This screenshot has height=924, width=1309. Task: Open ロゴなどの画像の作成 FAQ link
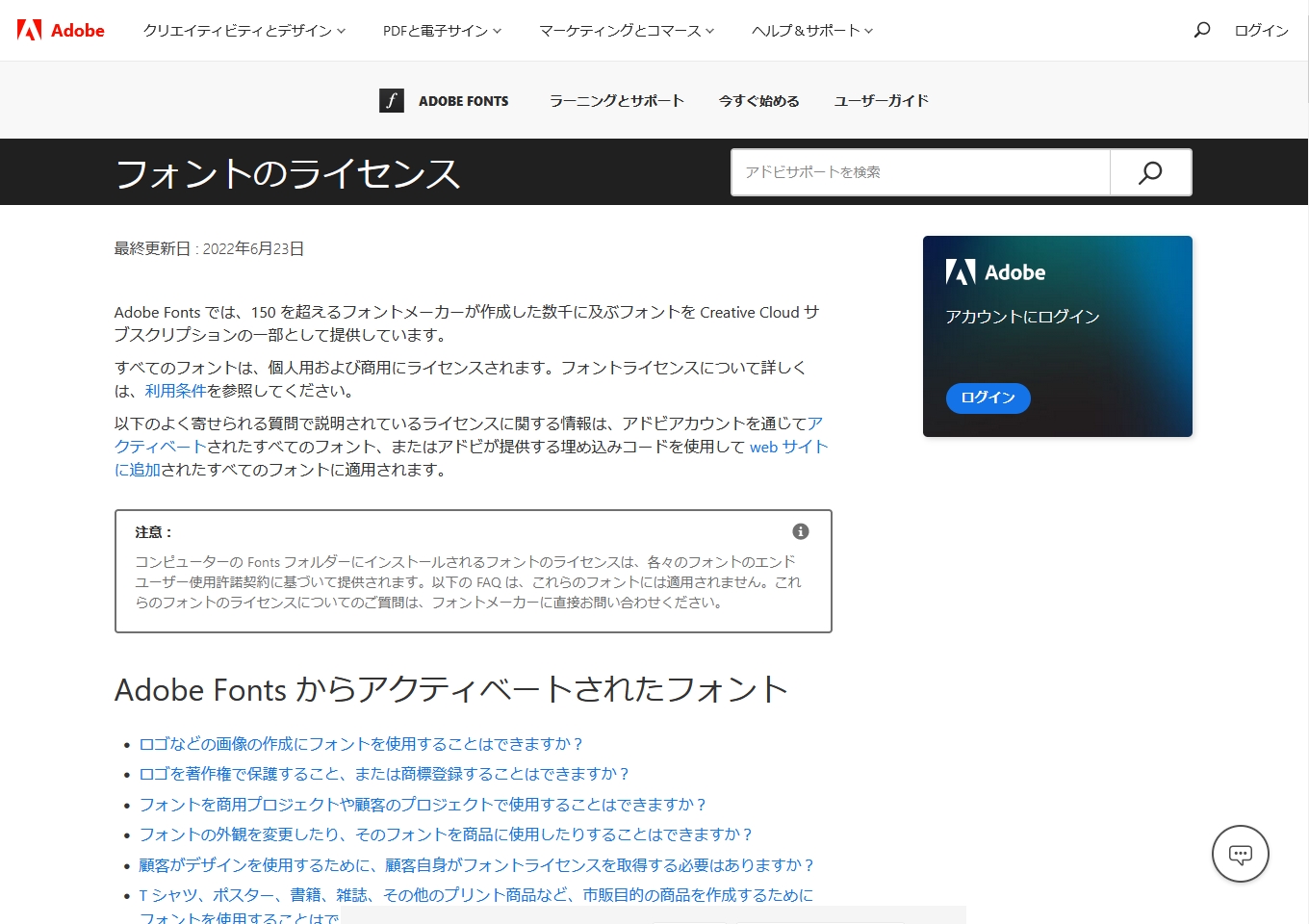click(x=361, y=744)
